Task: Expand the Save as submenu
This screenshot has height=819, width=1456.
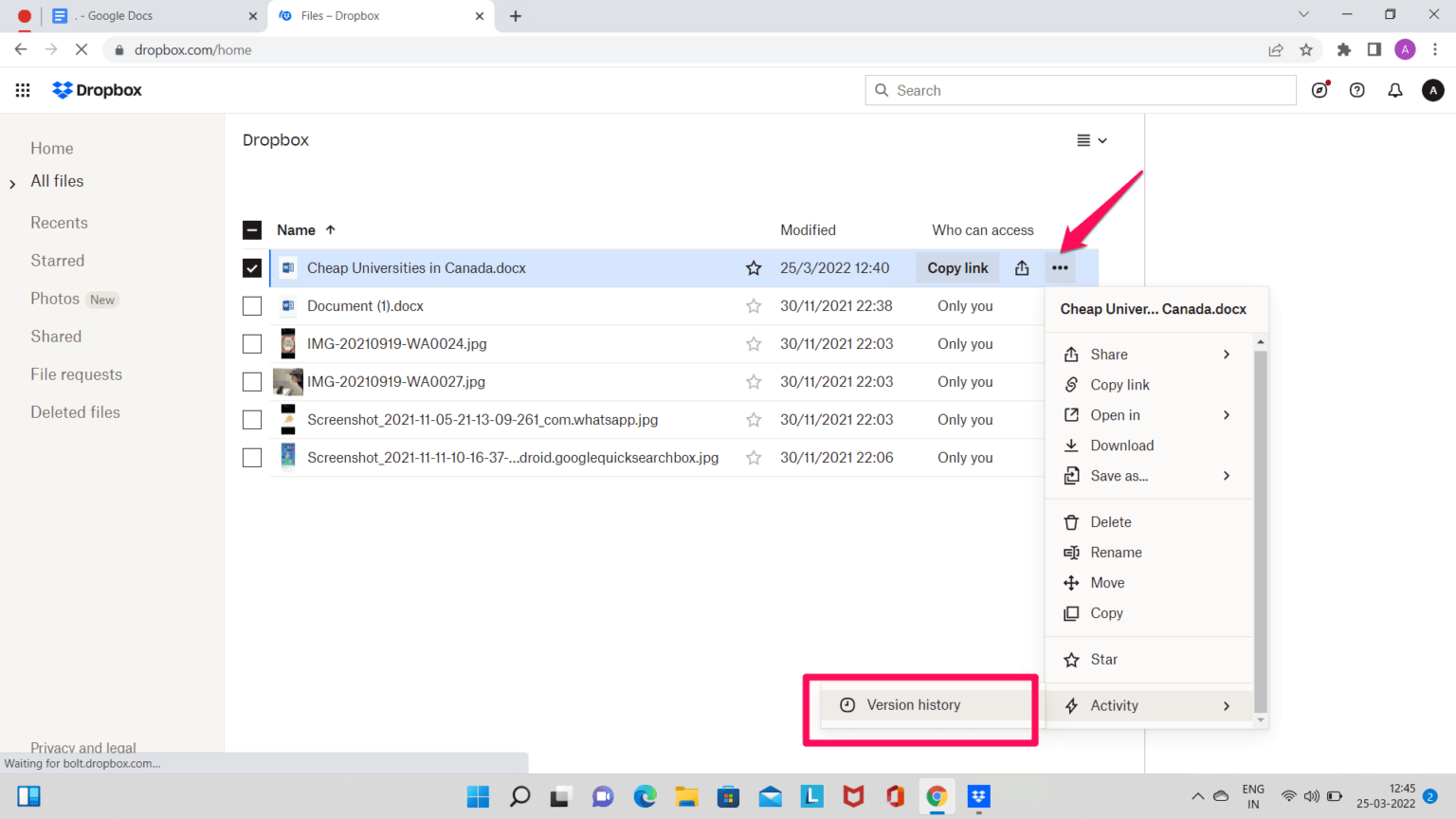Action: click(x=1149, y=476)
